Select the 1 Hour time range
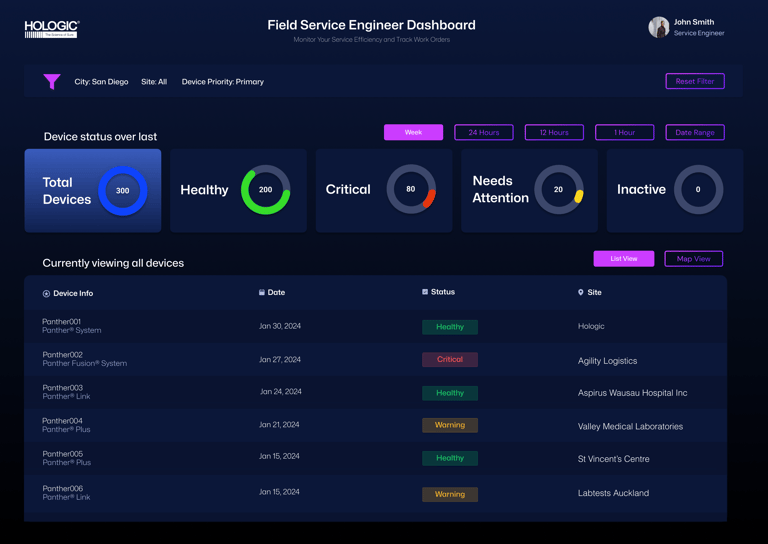The width and height of the screenshot is (768, 544). point(624,132)
